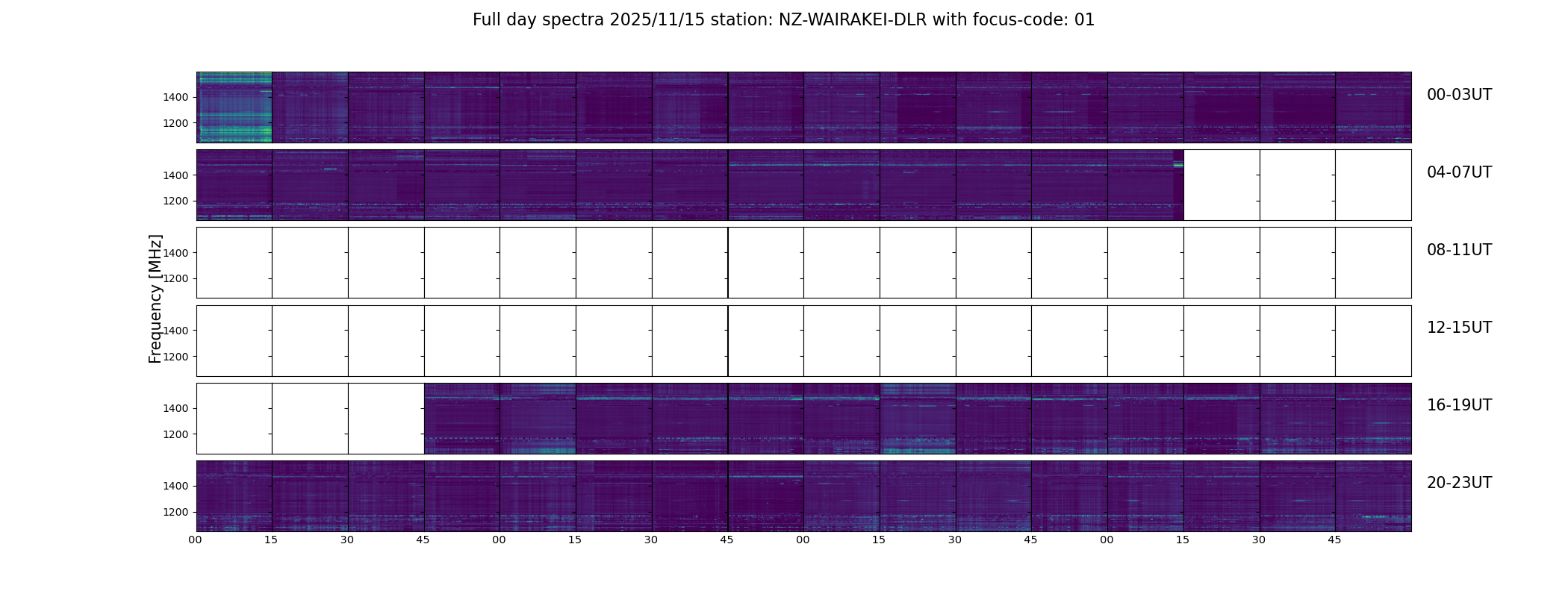Click the "08-11UT" row label

[x=1459, y=250]
